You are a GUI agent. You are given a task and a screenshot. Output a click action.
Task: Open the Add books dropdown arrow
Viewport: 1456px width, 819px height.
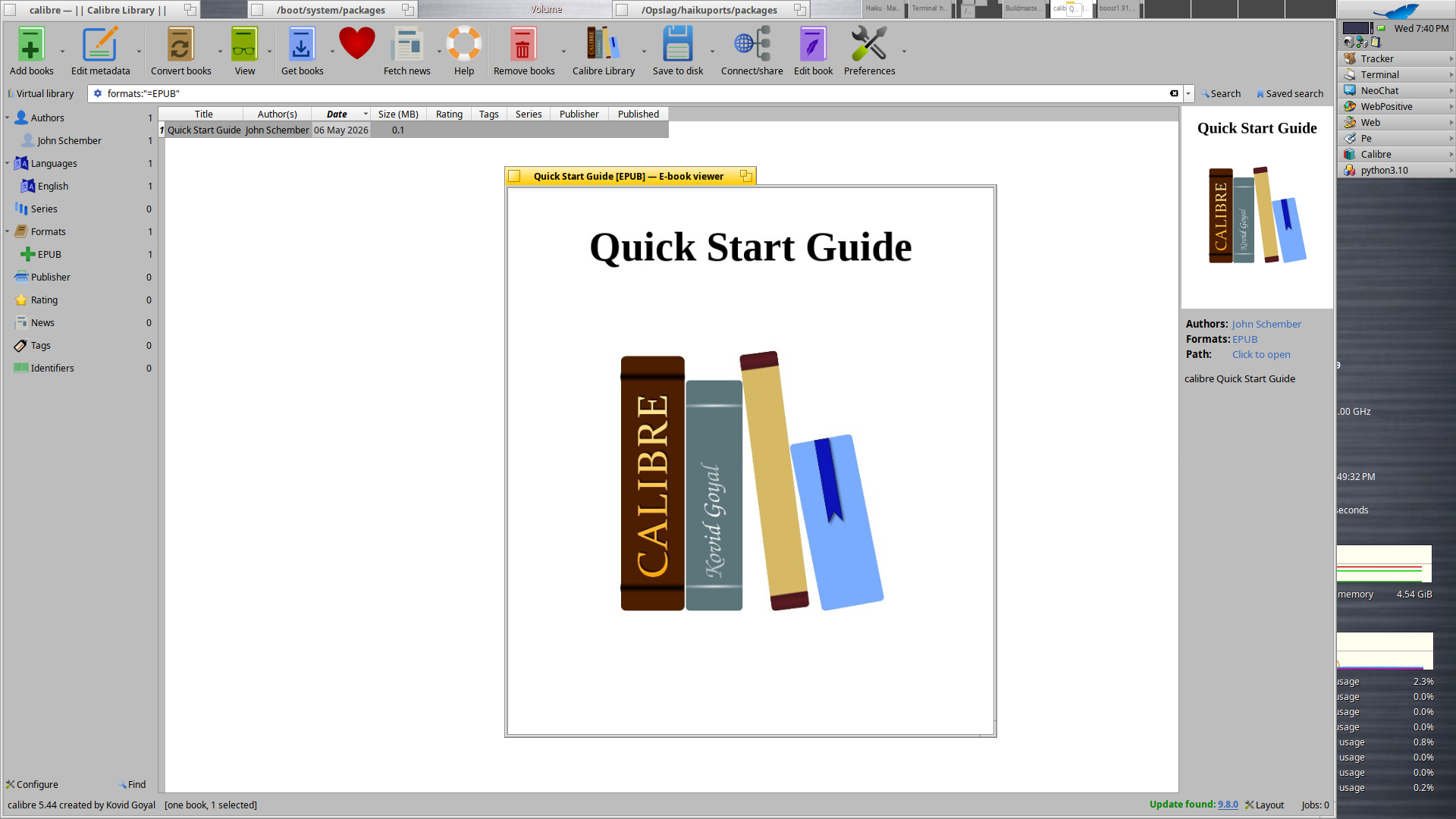point(62,52)
